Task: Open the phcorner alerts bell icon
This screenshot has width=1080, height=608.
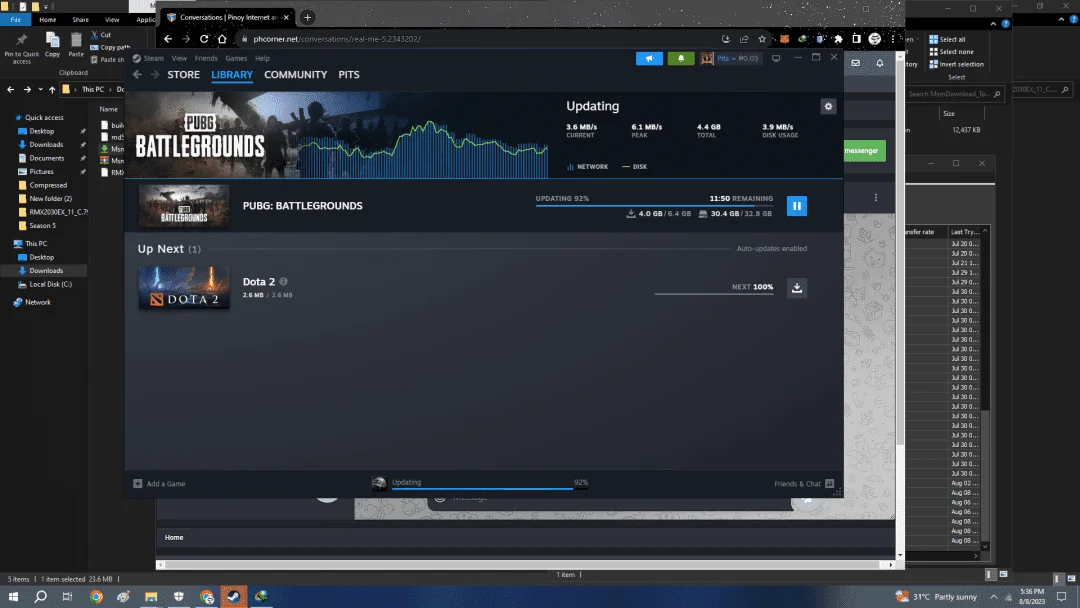Action: click(880, 63)
